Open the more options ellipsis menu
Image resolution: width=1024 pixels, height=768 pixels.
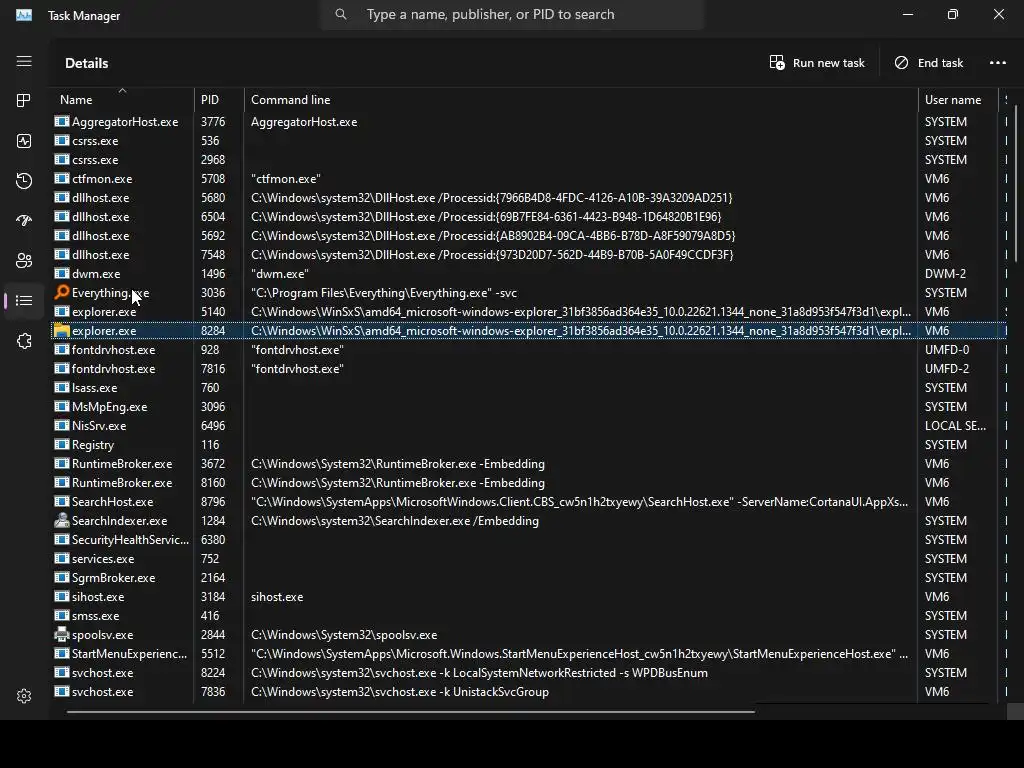pyautogui.click(x=998, y=63)
